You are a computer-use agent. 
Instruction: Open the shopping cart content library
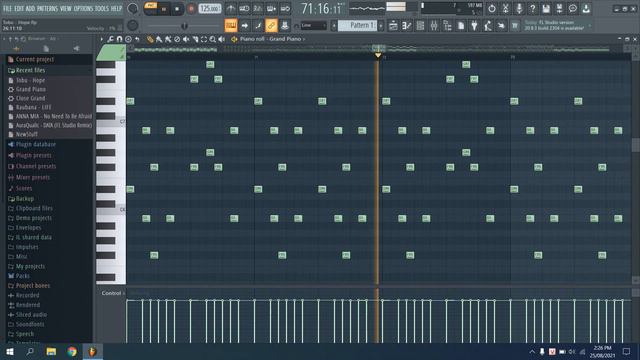pos(515,26)
